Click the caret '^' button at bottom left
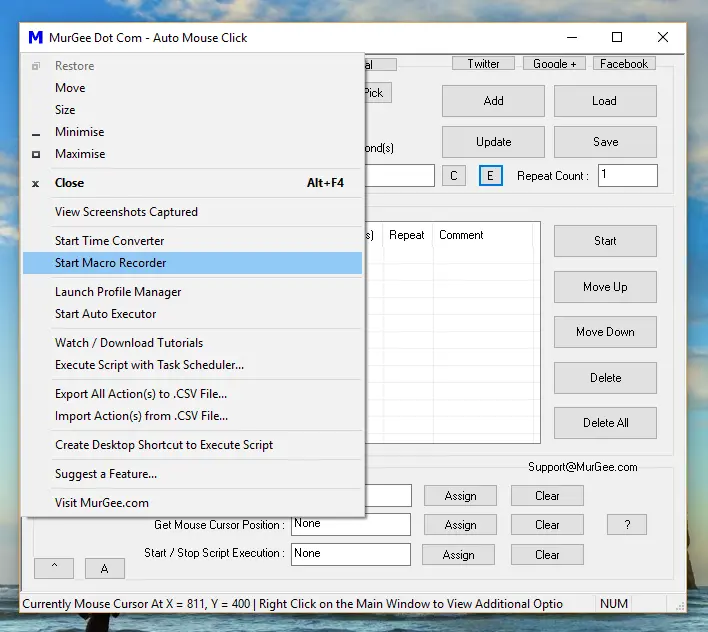Screen dimensions: 708x632 (54, 568)
